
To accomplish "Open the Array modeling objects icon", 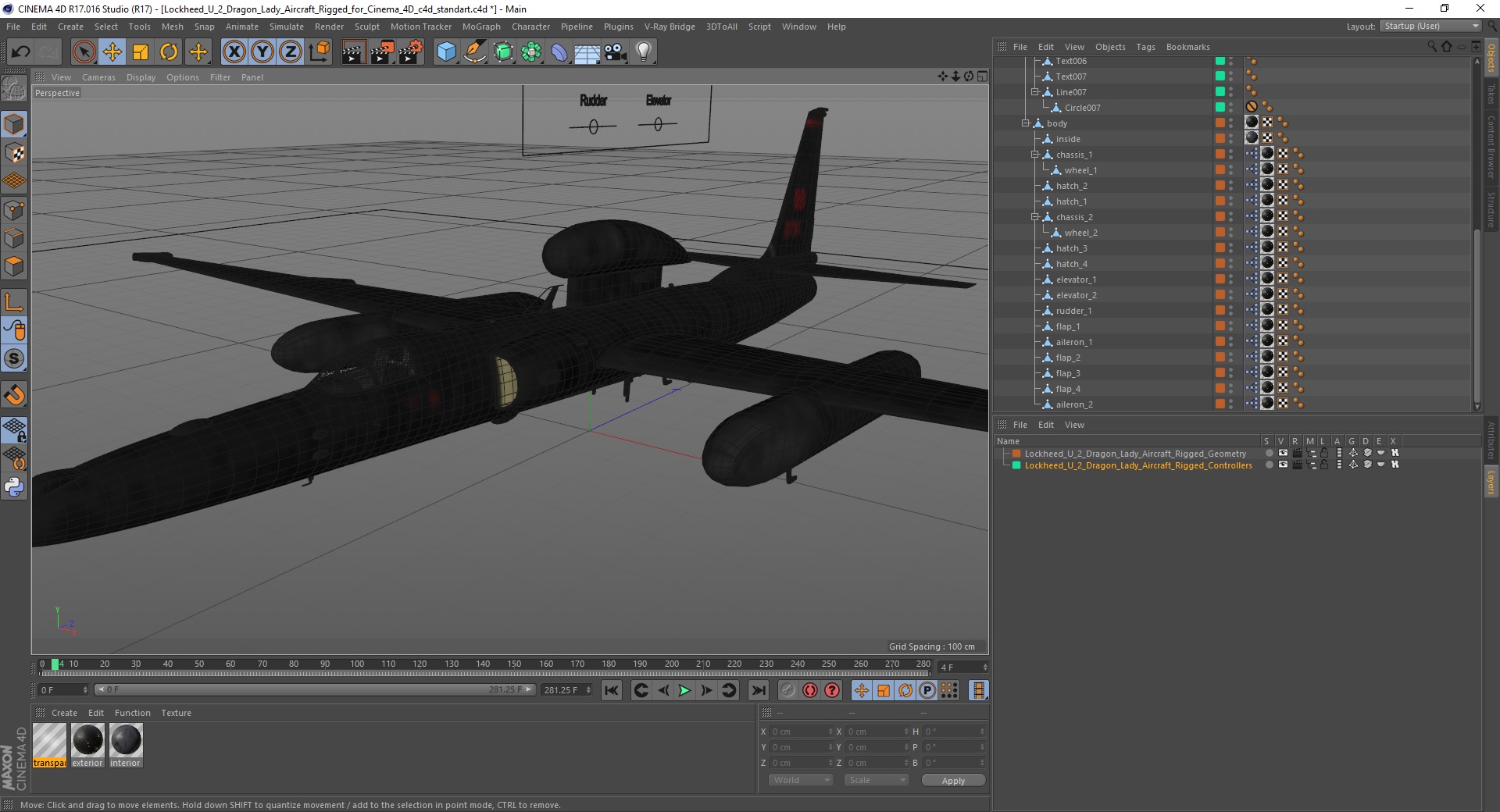I will [x=531, y=52].
